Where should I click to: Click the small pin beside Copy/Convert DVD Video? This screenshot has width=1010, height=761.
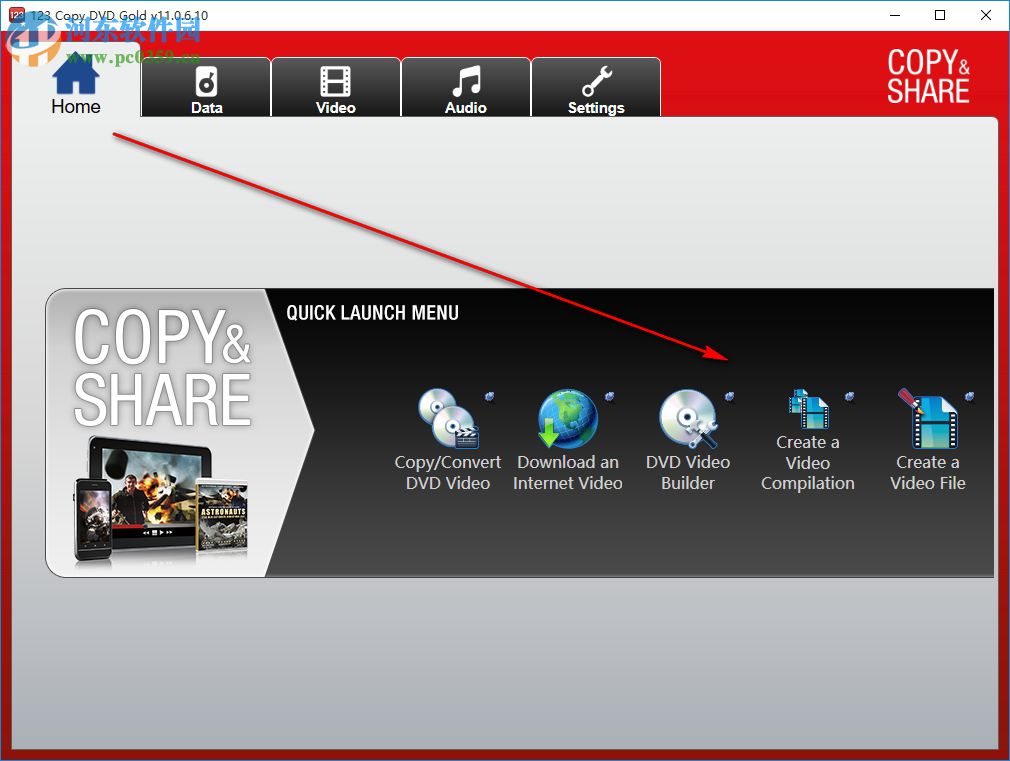point(490,396)
